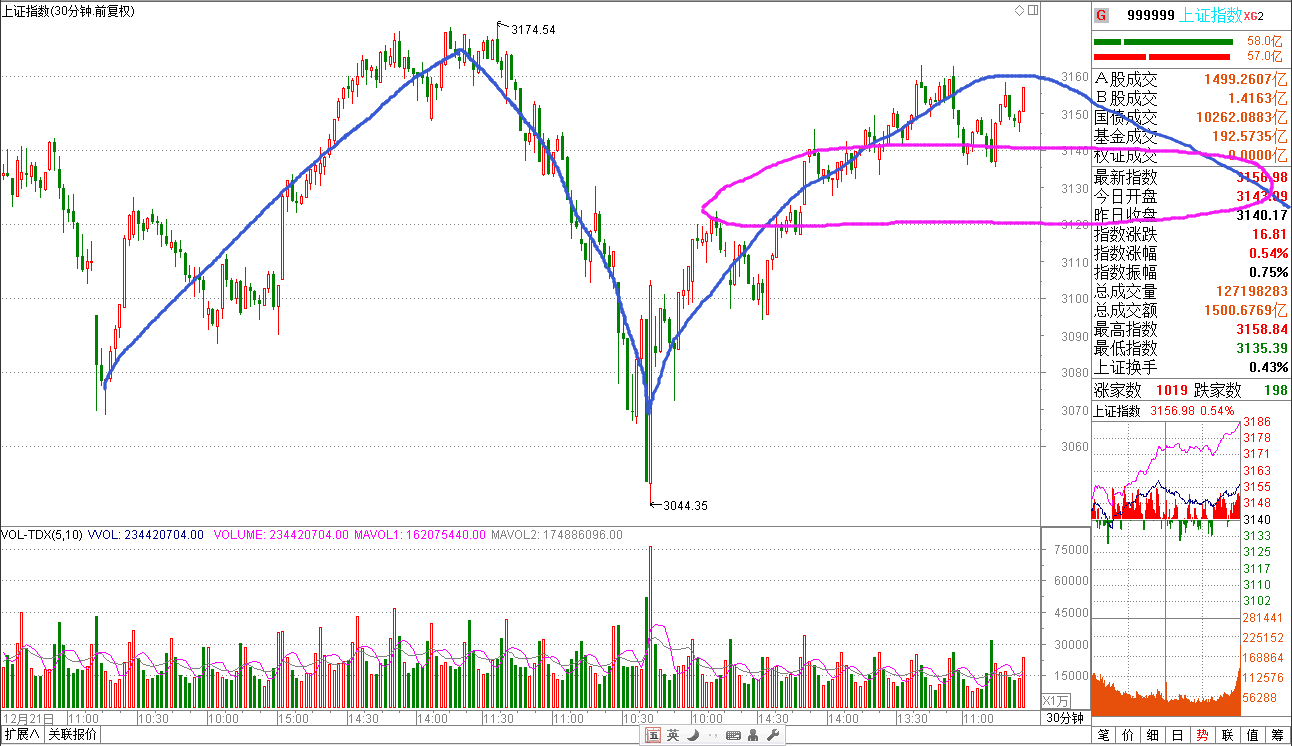Click the red G icon beside 999999
This screenshot has height=746, width=1292.
[x=1101, y=15]
